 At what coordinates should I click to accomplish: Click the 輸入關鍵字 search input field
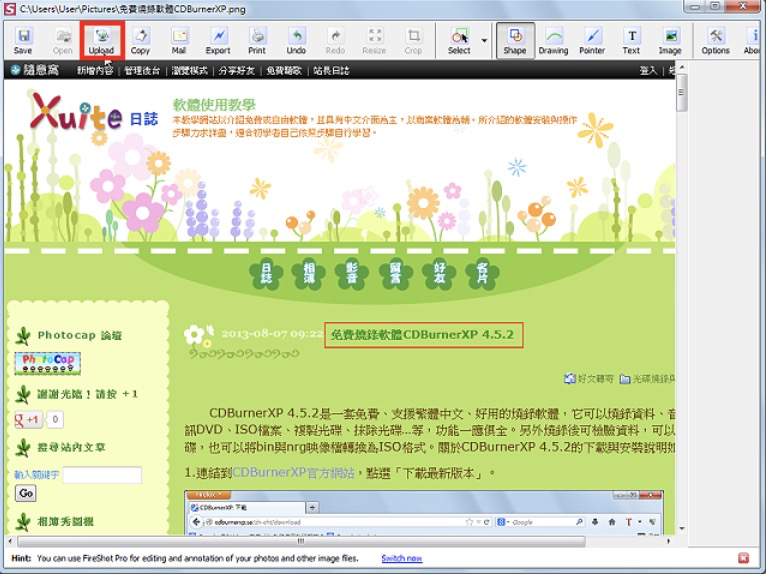coord(103,475)
